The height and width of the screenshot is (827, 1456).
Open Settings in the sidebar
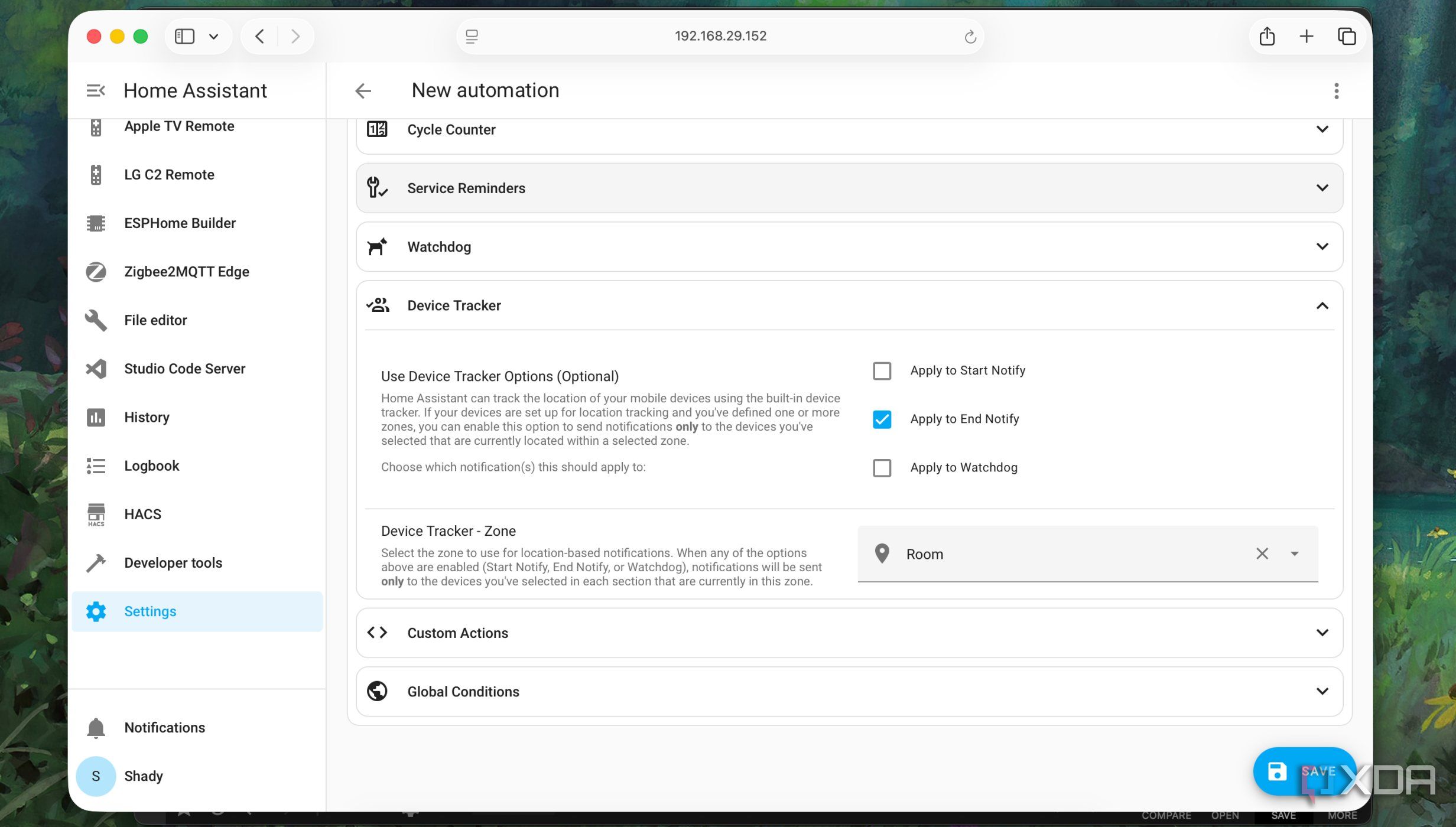(x=197, y=611)
